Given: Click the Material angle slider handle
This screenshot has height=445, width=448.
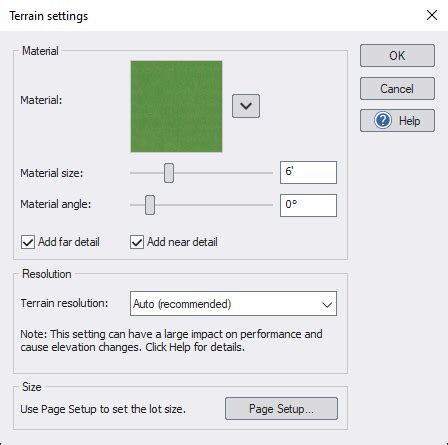Looking at the screenshot, I should coord(150,205).
